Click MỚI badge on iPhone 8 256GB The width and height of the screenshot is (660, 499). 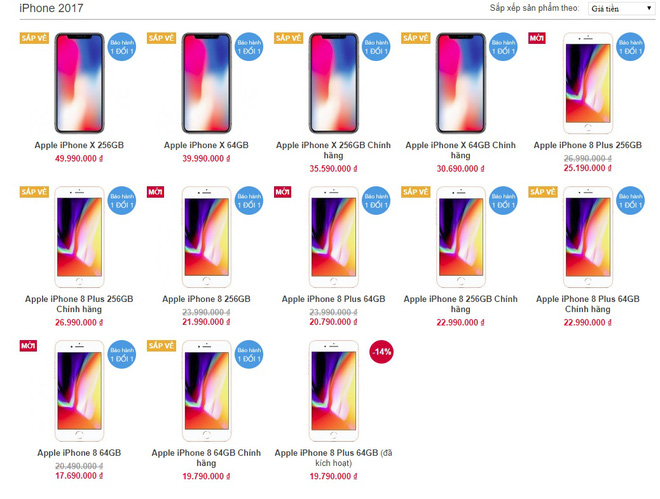pyautogui.click(x=155, y=192)
